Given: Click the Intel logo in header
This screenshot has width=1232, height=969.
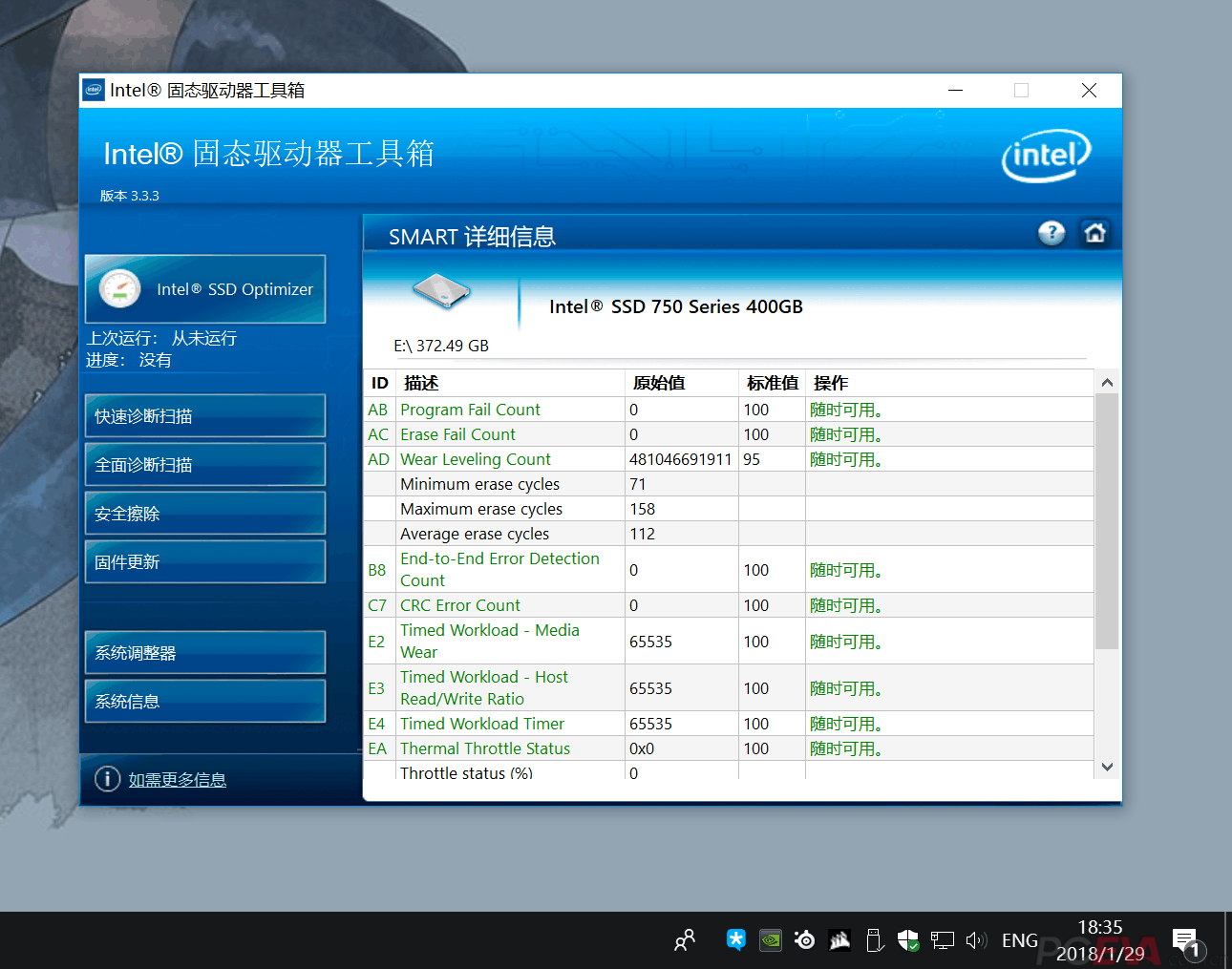Looking at the screenshot, I should [1047, 156].
